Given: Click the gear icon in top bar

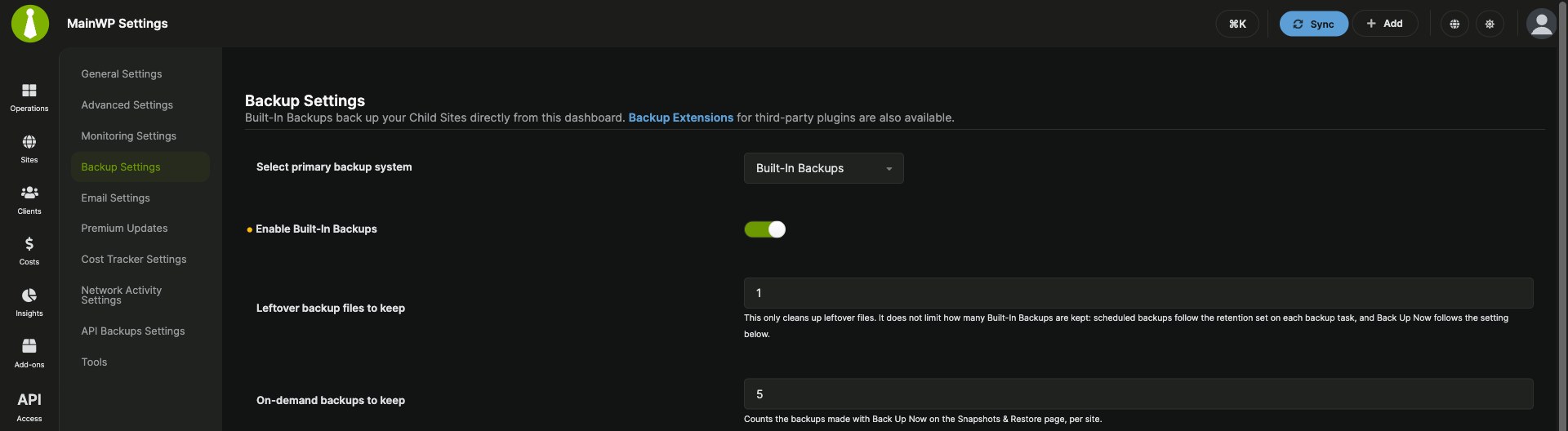Looking at the screenshot, I should click(1490, 24).
